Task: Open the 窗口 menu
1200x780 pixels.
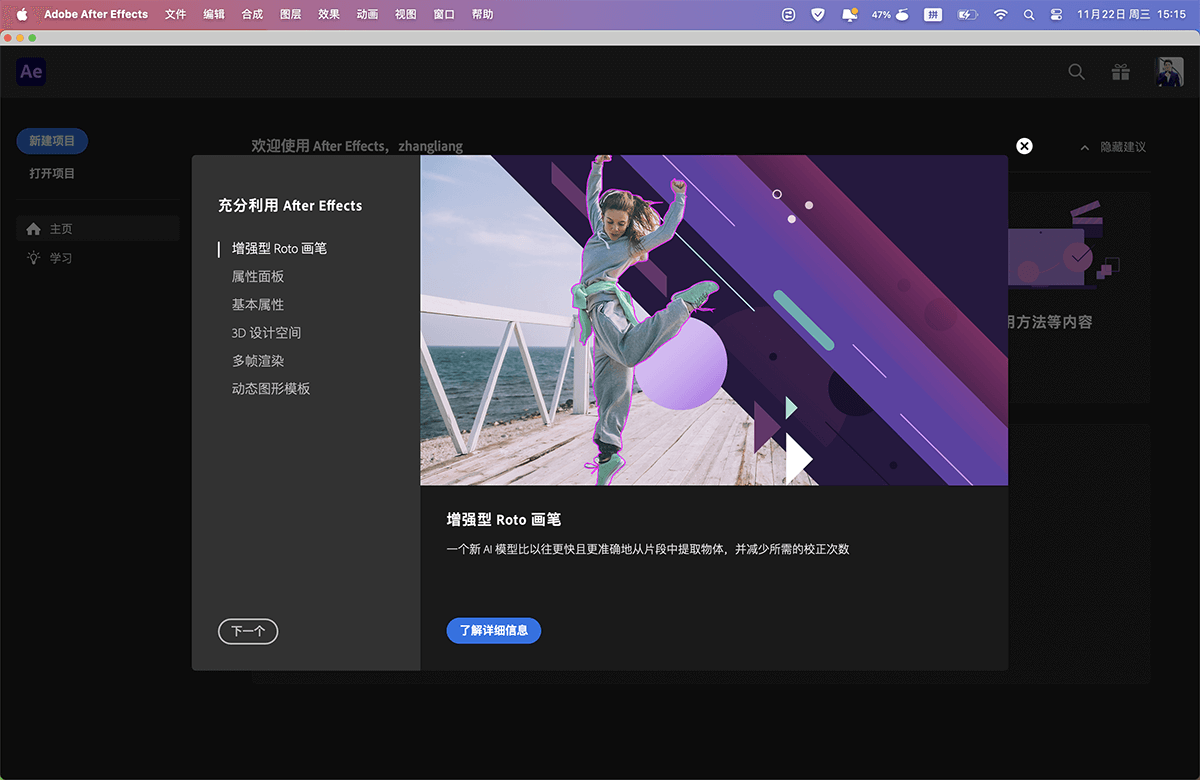Action: point(444,15)
